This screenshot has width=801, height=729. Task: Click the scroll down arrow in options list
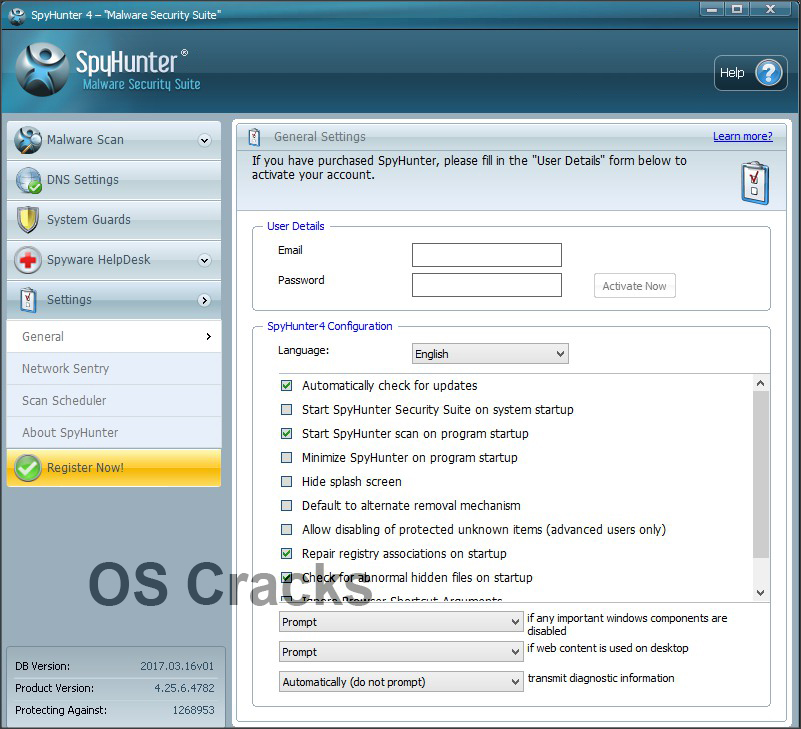(x=761, y=593)
